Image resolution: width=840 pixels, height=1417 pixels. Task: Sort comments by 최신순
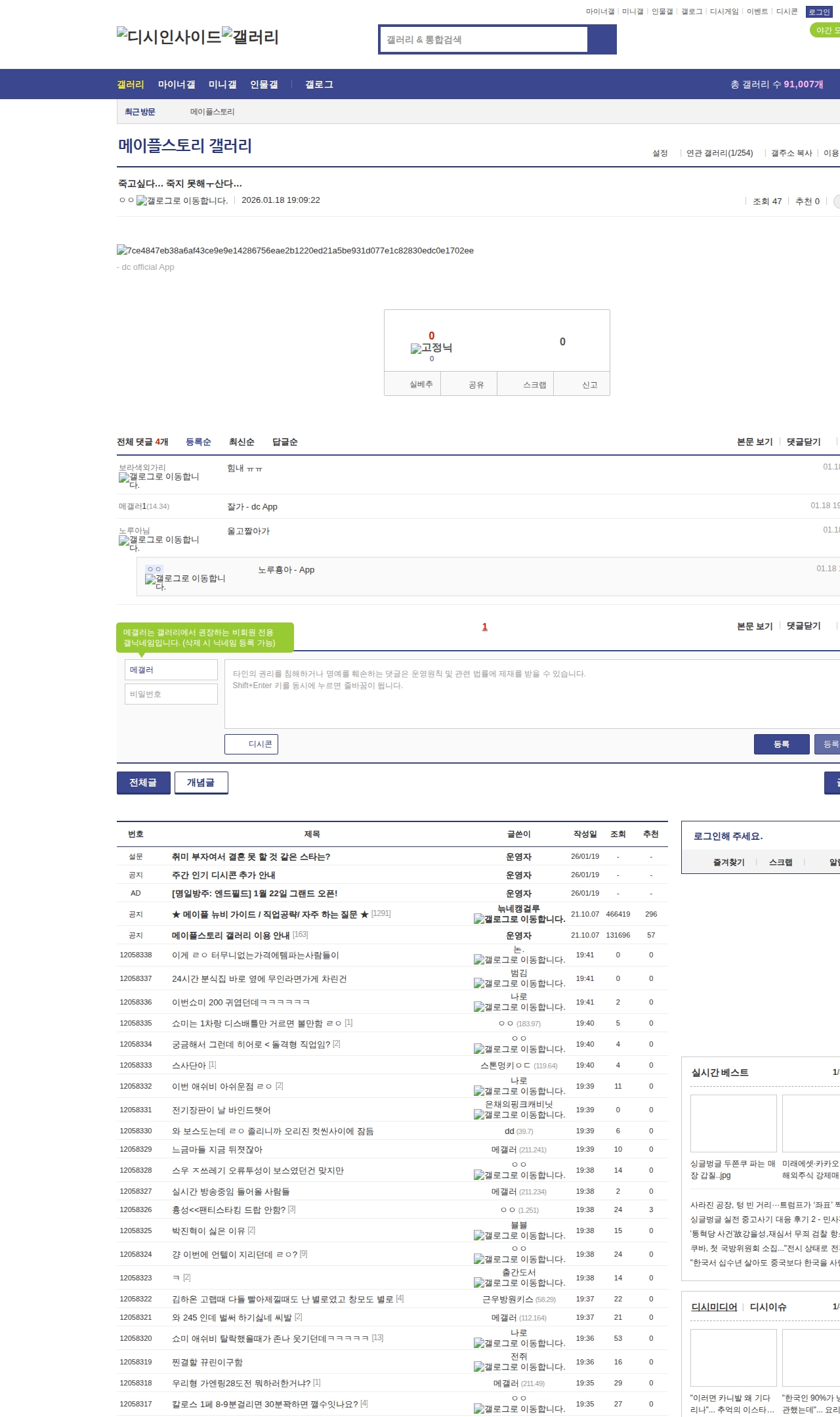[x=241, y=442]
